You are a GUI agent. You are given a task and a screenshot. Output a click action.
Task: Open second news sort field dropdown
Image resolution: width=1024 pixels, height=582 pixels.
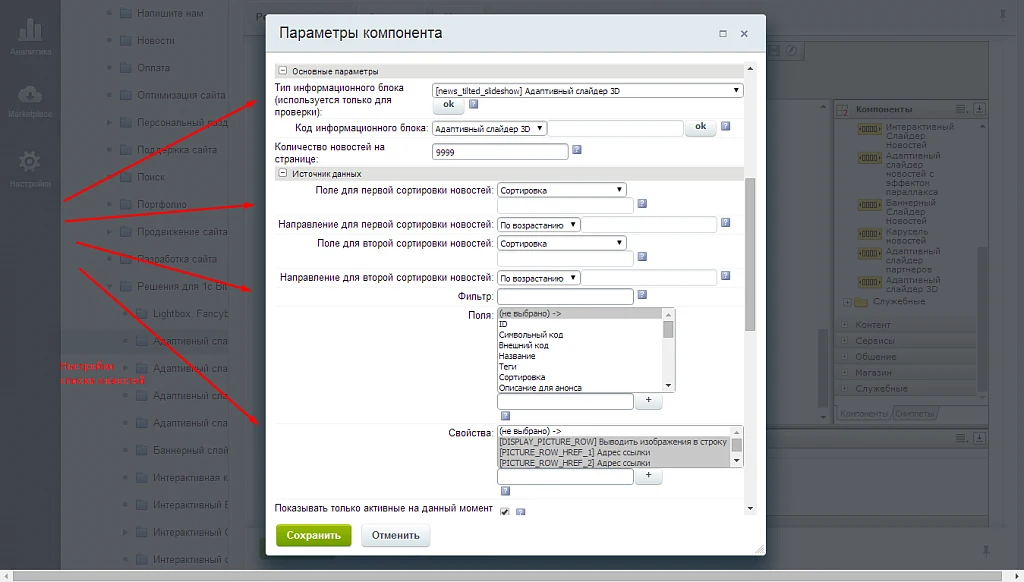(x=562, y=243)
